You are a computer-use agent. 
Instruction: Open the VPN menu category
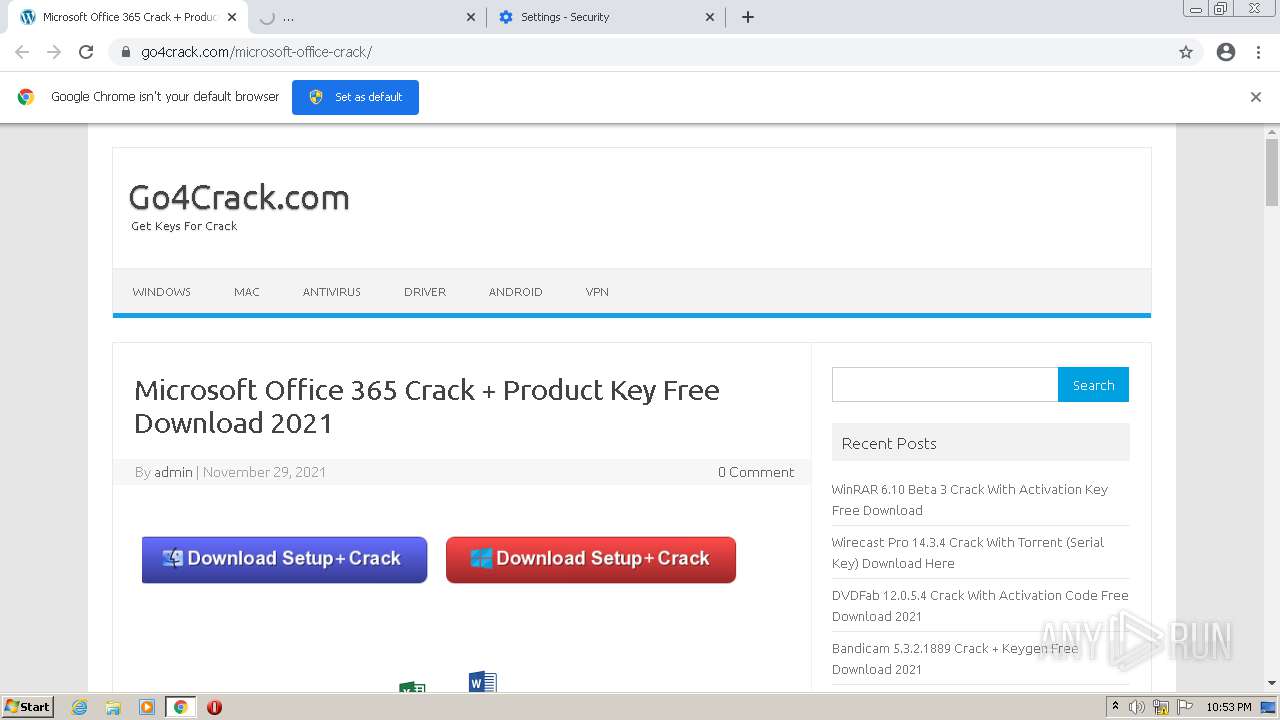(x=597, y=292)
